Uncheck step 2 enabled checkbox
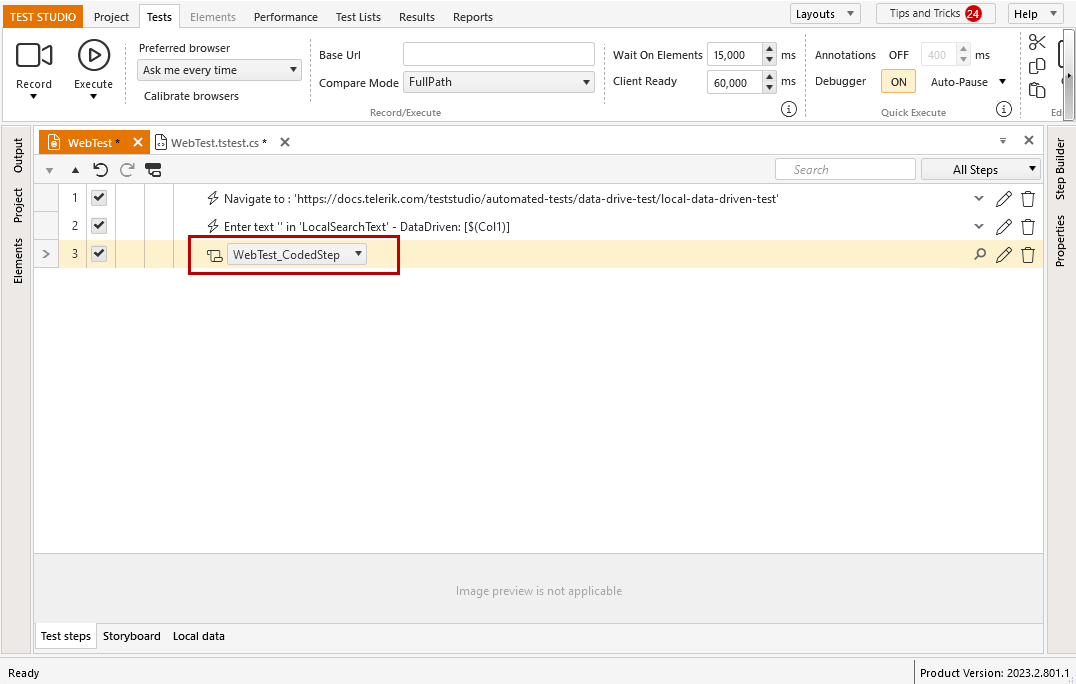This screenshot has width=1076, height=684. coord(99,225)
